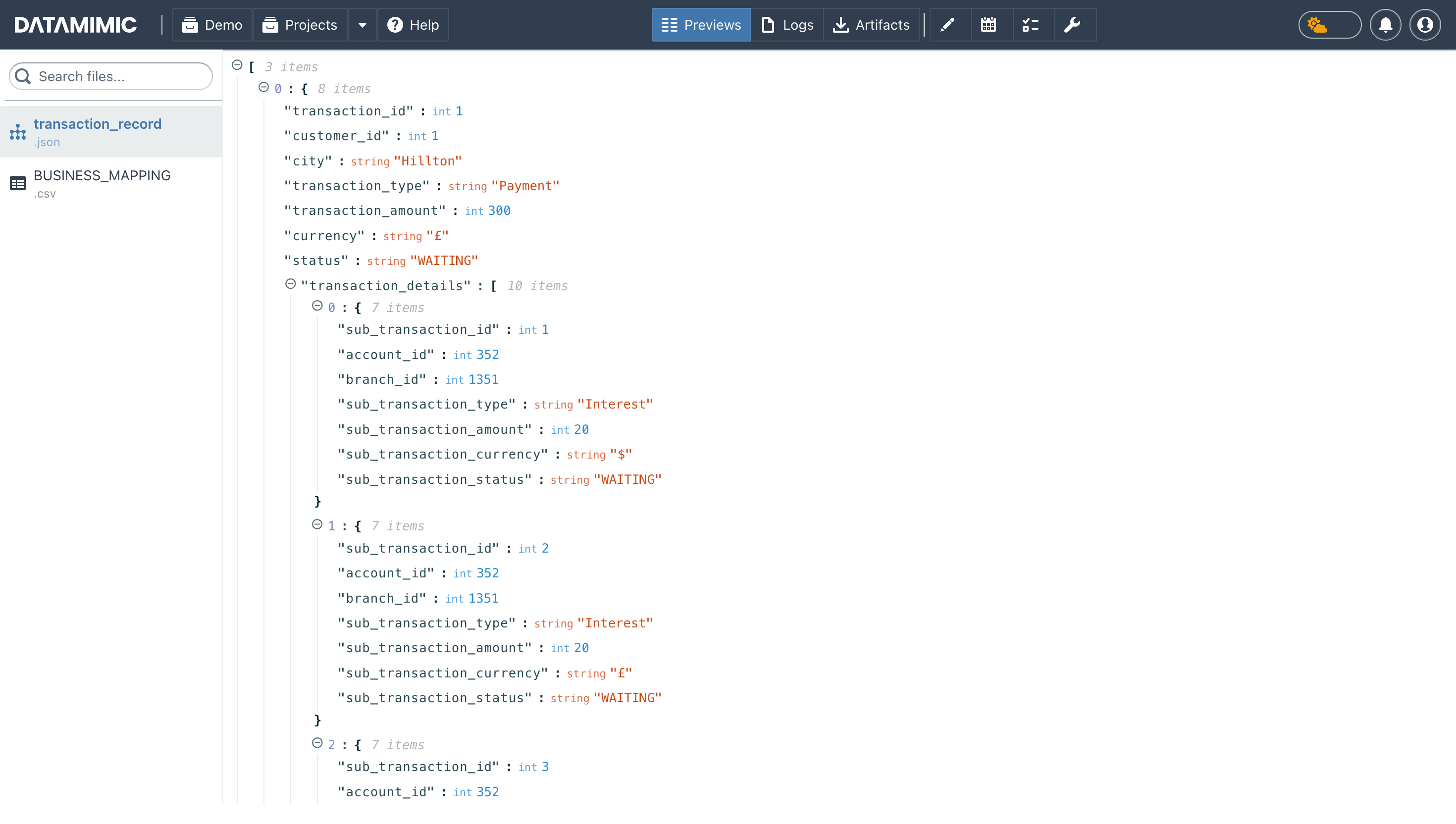
Task: Collapse the transaction_details array
Action: [291, 285]
